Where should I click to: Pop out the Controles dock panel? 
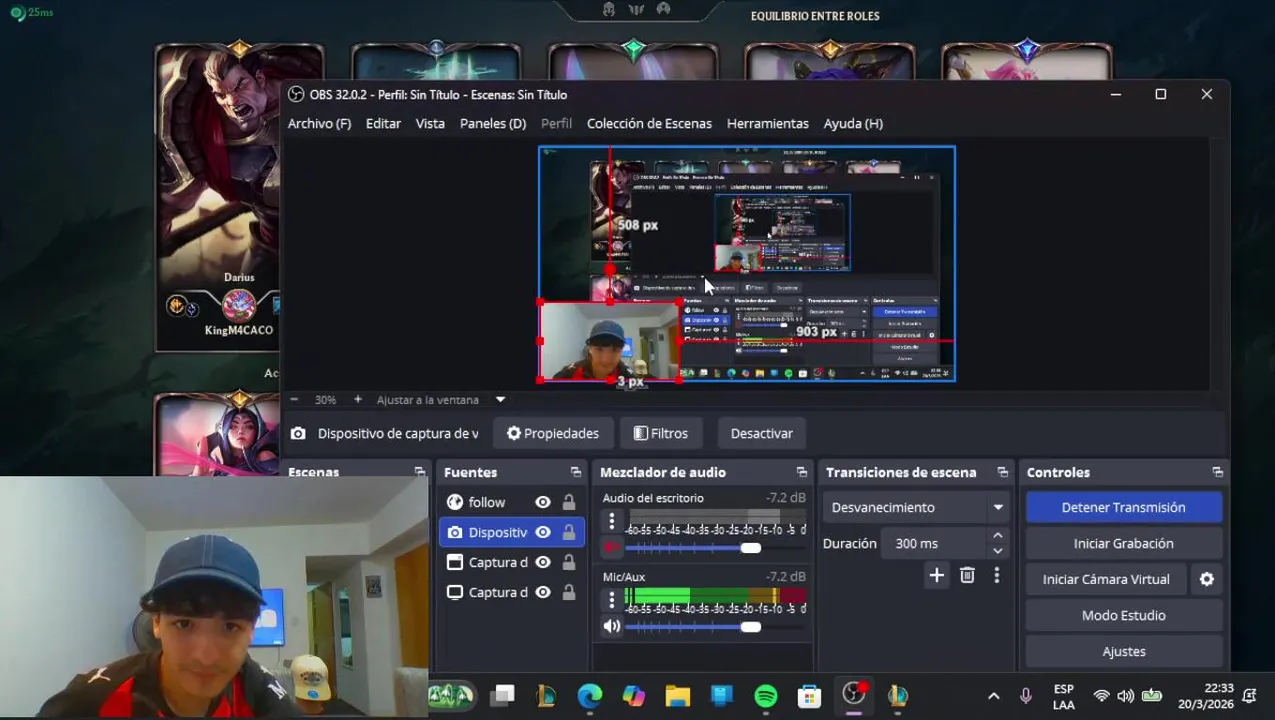click(1217, 472)
